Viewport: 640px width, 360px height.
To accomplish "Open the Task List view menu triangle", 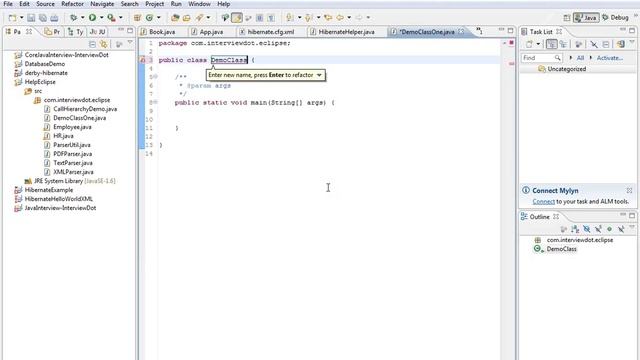I will pyautogui.click(x=632, y=43).
